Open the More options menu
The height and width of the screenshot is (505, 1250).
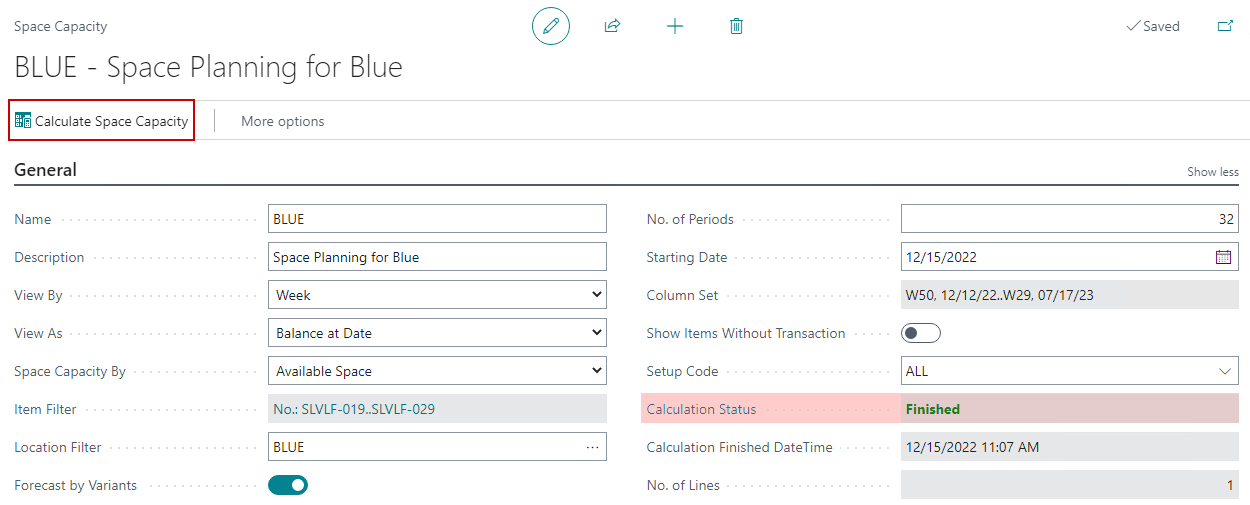282,121
